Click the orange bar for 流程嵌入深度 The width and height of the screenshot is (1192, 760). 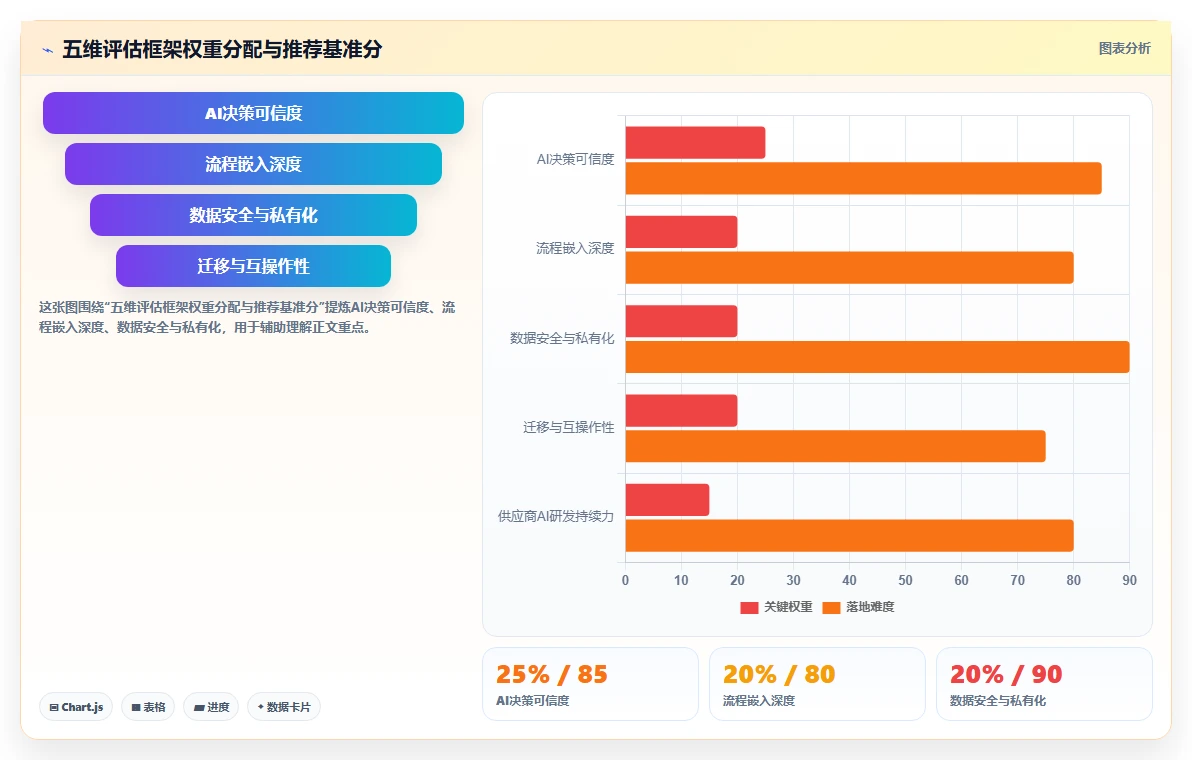point(849,268)
